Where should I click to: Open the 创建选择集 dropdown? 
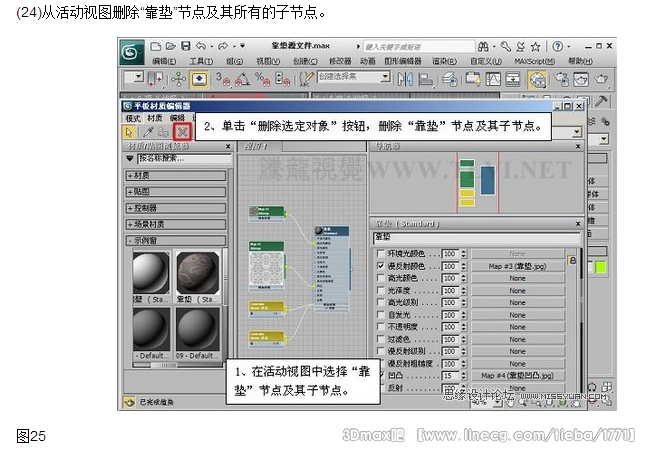click(x=385, y=77)
